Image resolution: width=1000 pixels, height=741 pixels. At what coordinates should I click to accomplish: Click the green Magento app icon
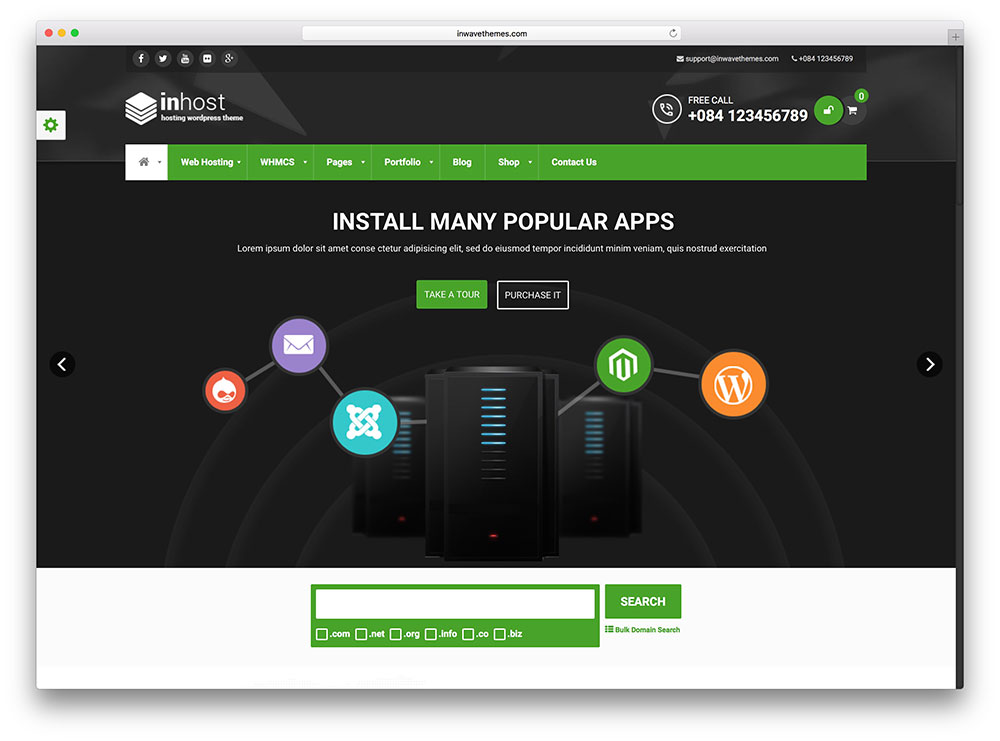[623, 366]
